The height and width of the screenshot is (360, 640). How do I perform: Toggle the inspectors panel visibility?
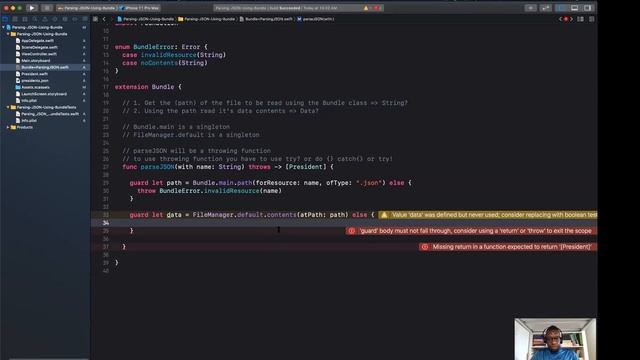588,8
